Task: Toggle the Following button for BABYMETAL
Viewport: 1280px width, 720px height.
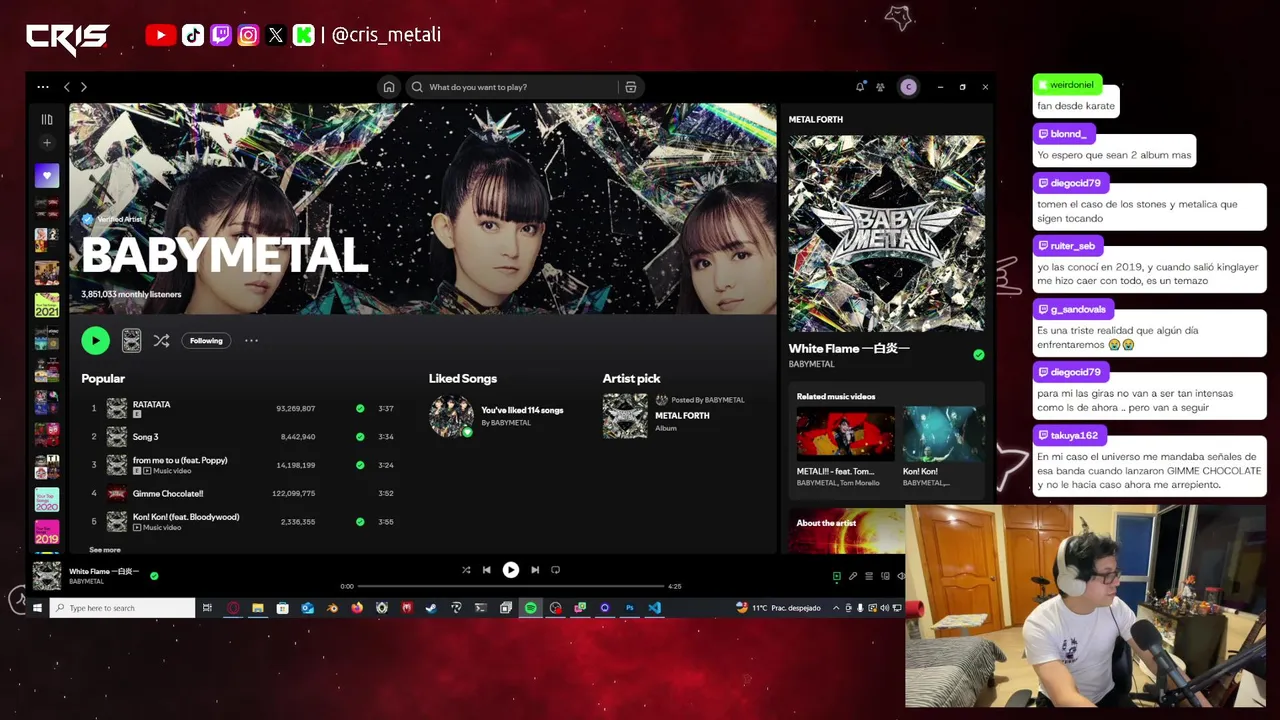Action: 206,341
